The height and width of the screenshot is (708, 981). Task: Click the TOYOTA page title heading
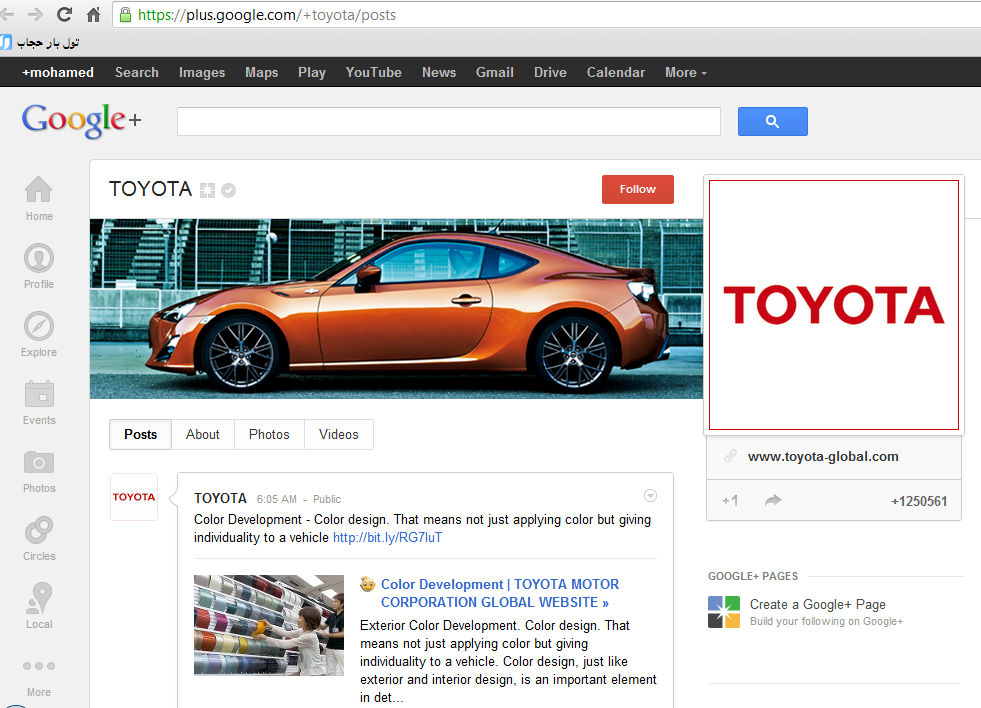pos(150,189)
